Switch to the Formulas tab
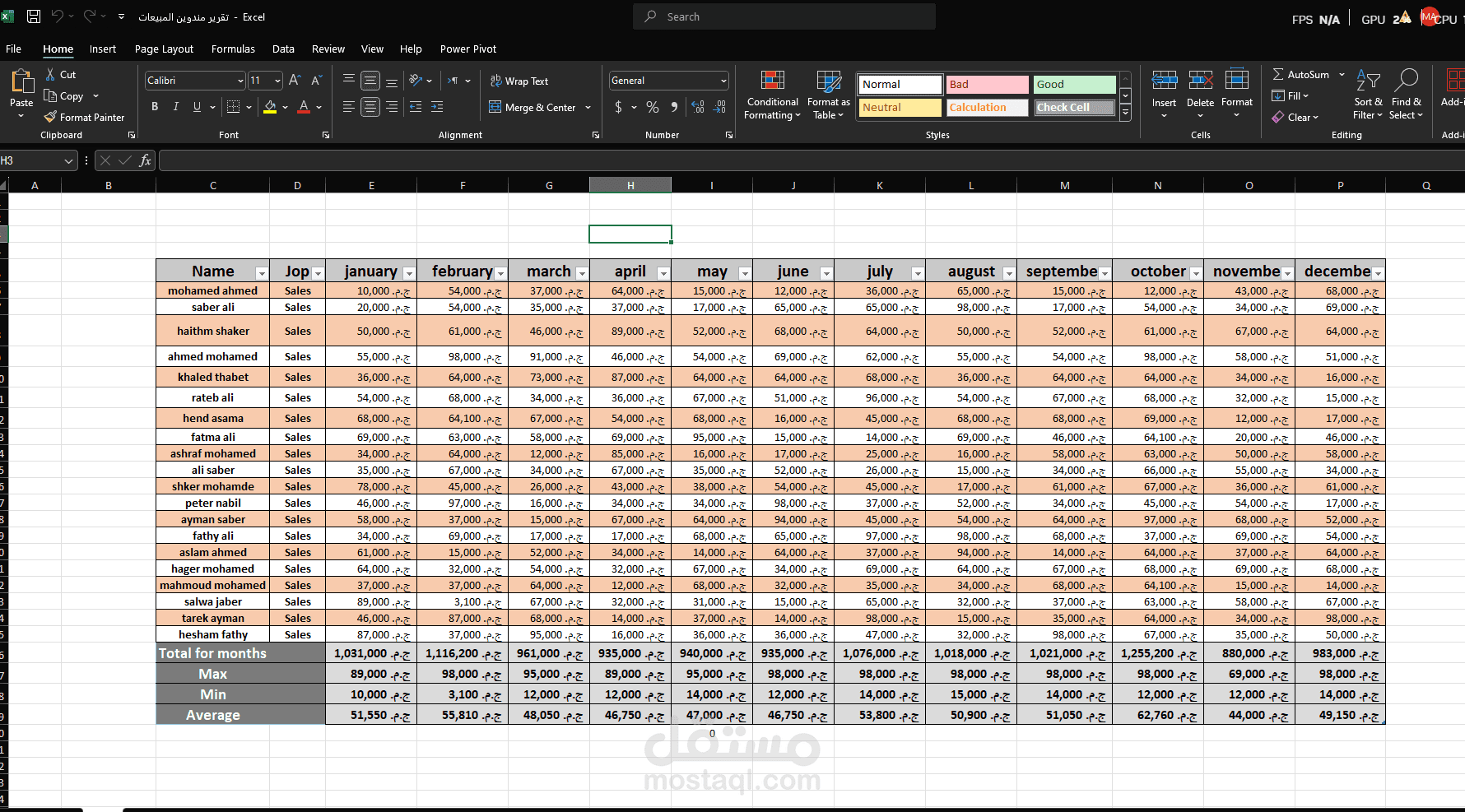The height and width of the screenshot is (812, 1465). point(233,49)
